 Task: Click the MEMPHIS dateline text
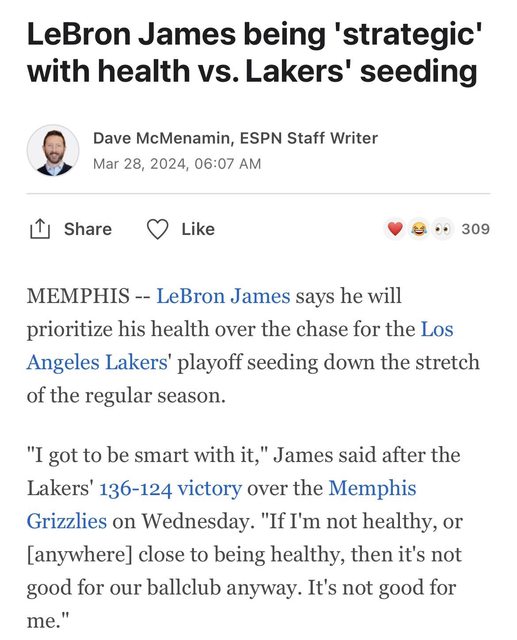(78, 296)
